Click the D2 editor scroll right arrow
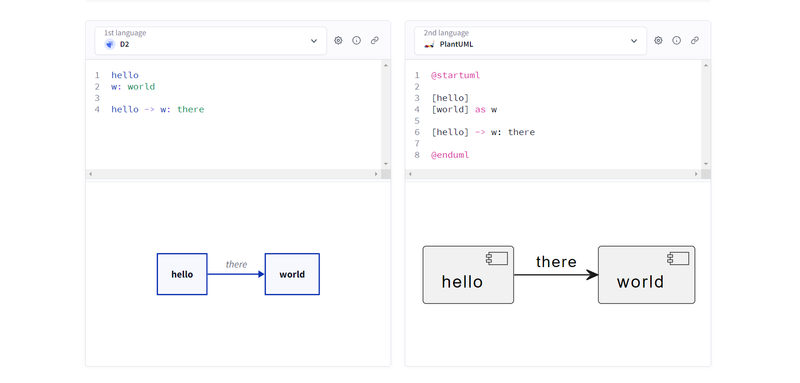Viewport: 800px width, 383px height. (376, 174)
